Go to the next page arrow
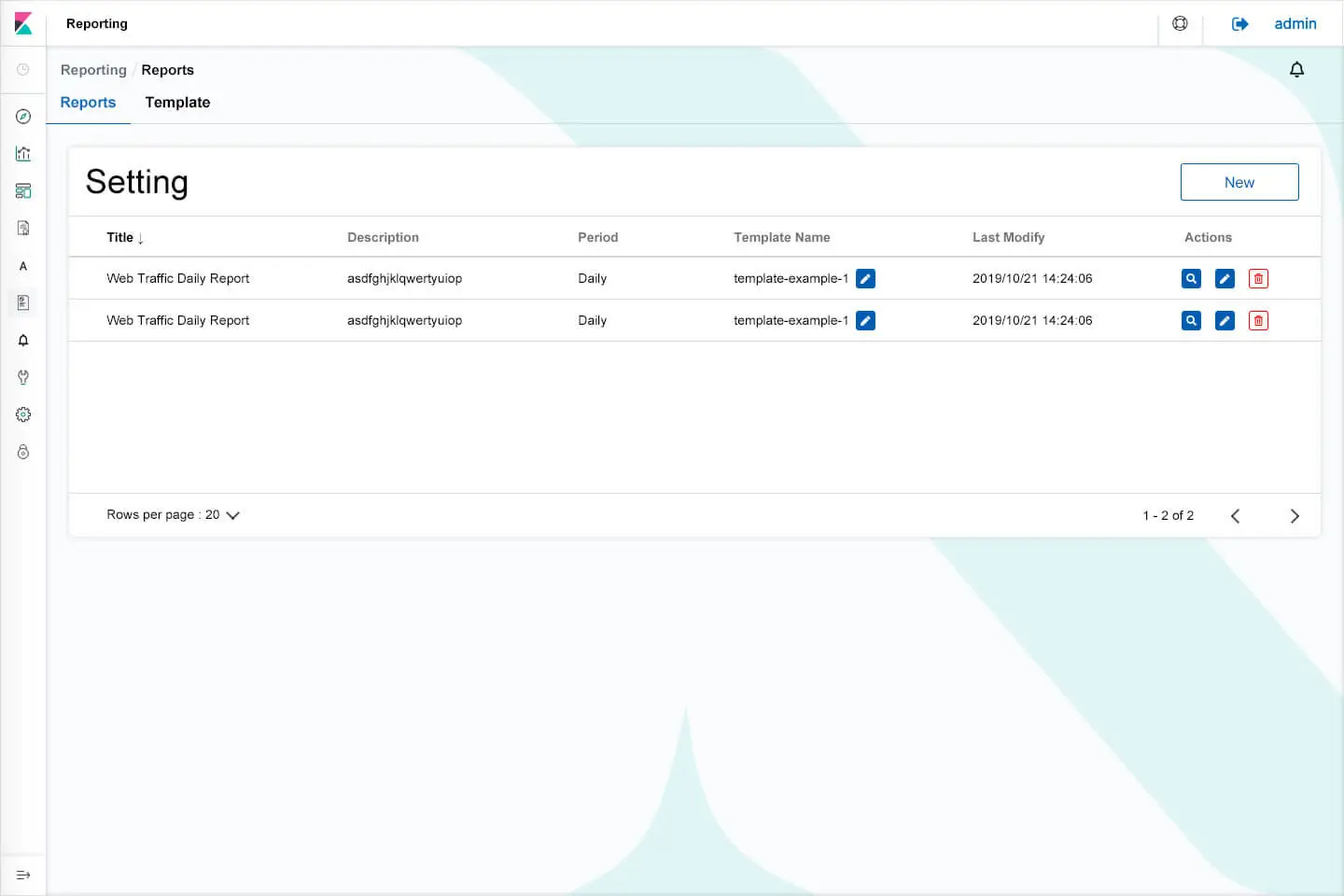 point(1295,516)
